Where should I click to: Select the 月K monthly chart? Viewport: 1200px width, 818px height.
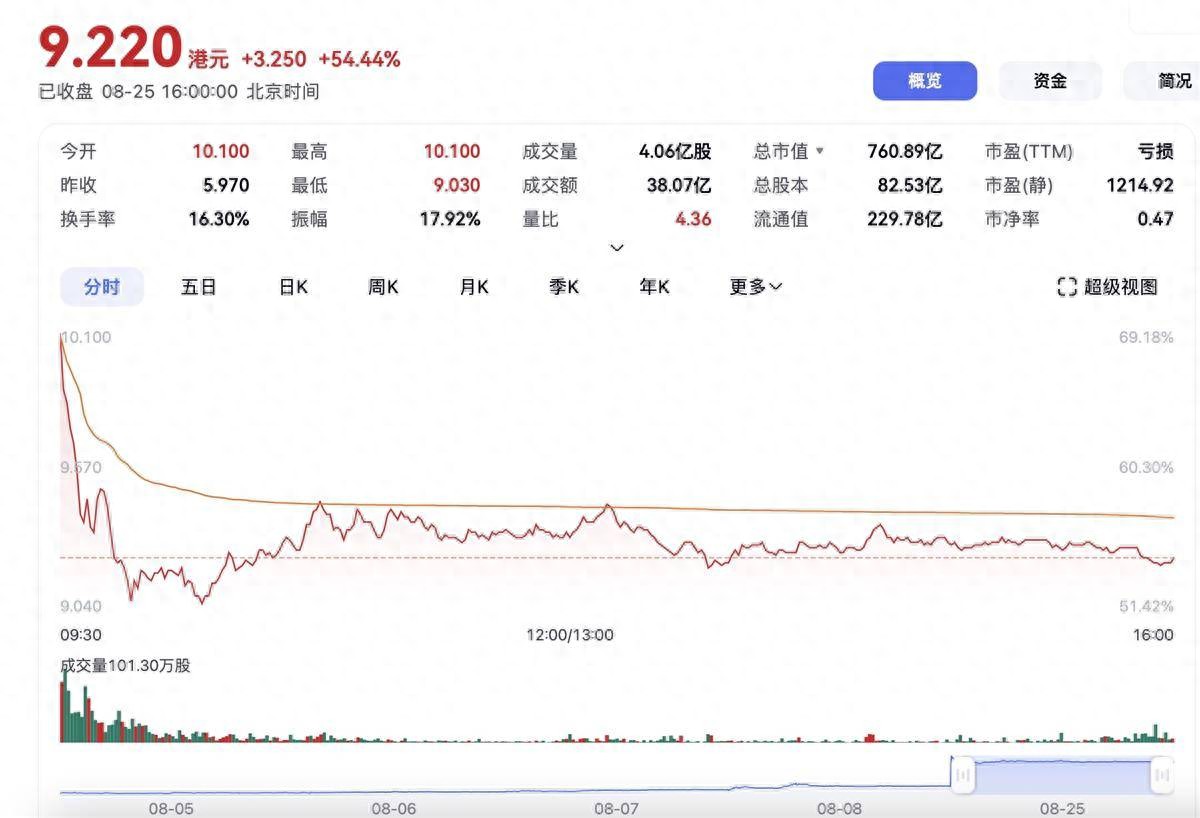(x=473, y=287)
